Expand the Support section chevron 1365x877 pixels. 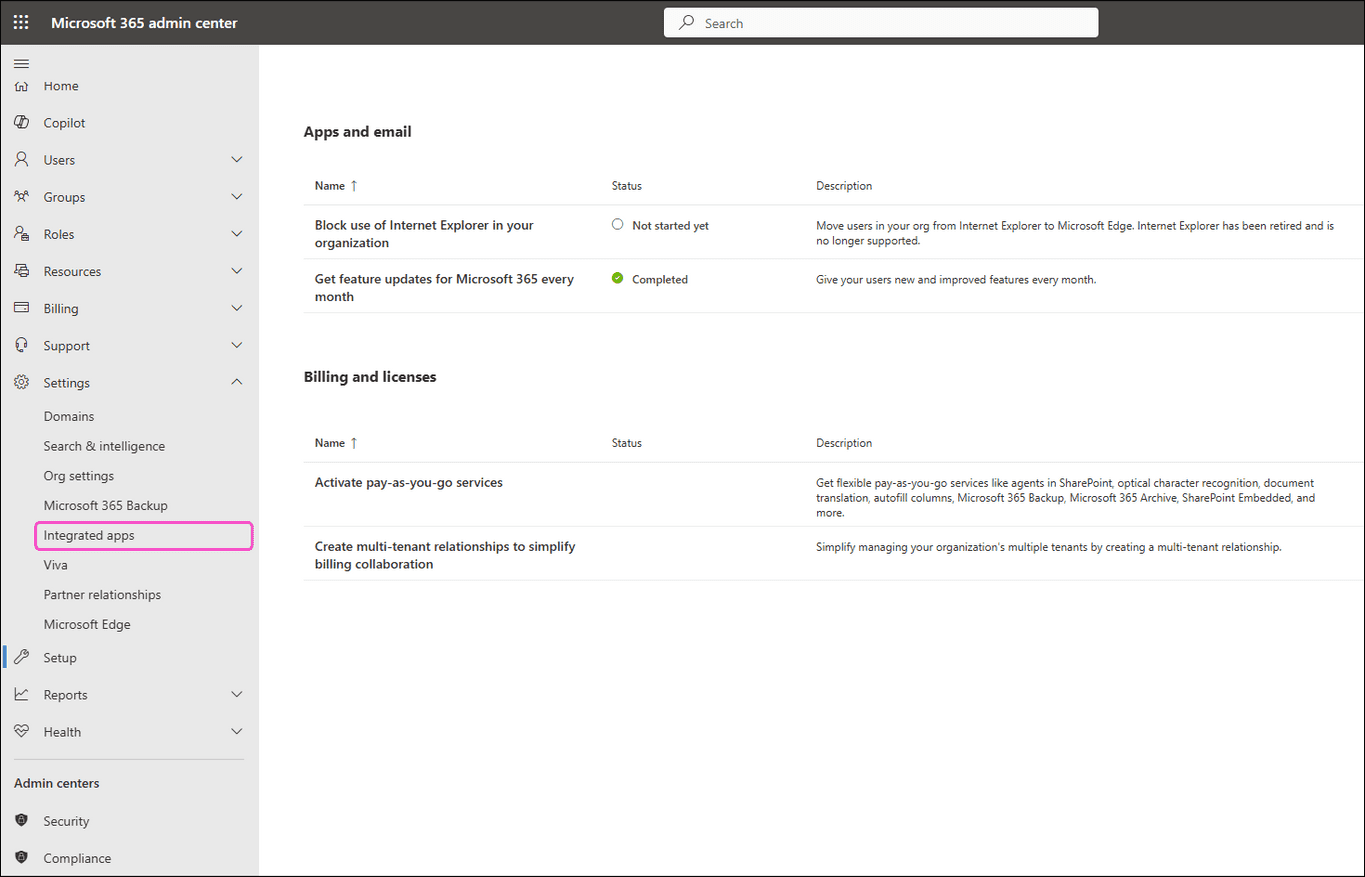click(x=237, y=345)
